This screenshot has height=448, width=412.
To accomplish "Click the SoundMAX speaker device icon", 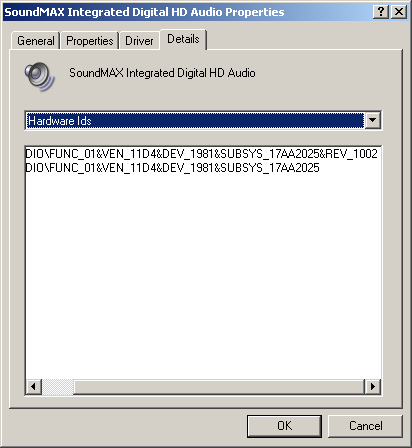I will coord(39,77).
